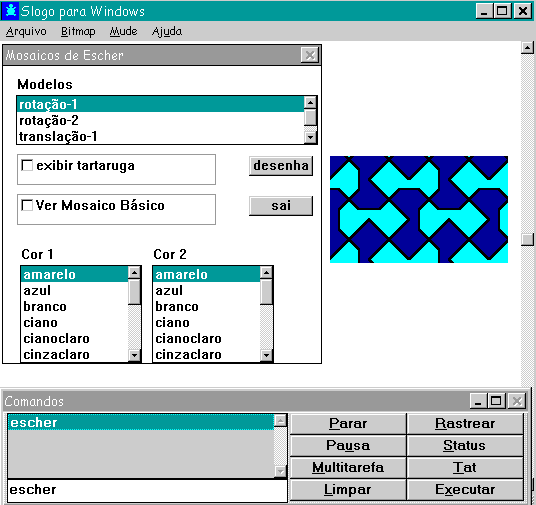Screen dimensions: 536x505
Task: Close the Mosaicos de Escher dialog
Action: pyautogui.click(x=310, y=55)
